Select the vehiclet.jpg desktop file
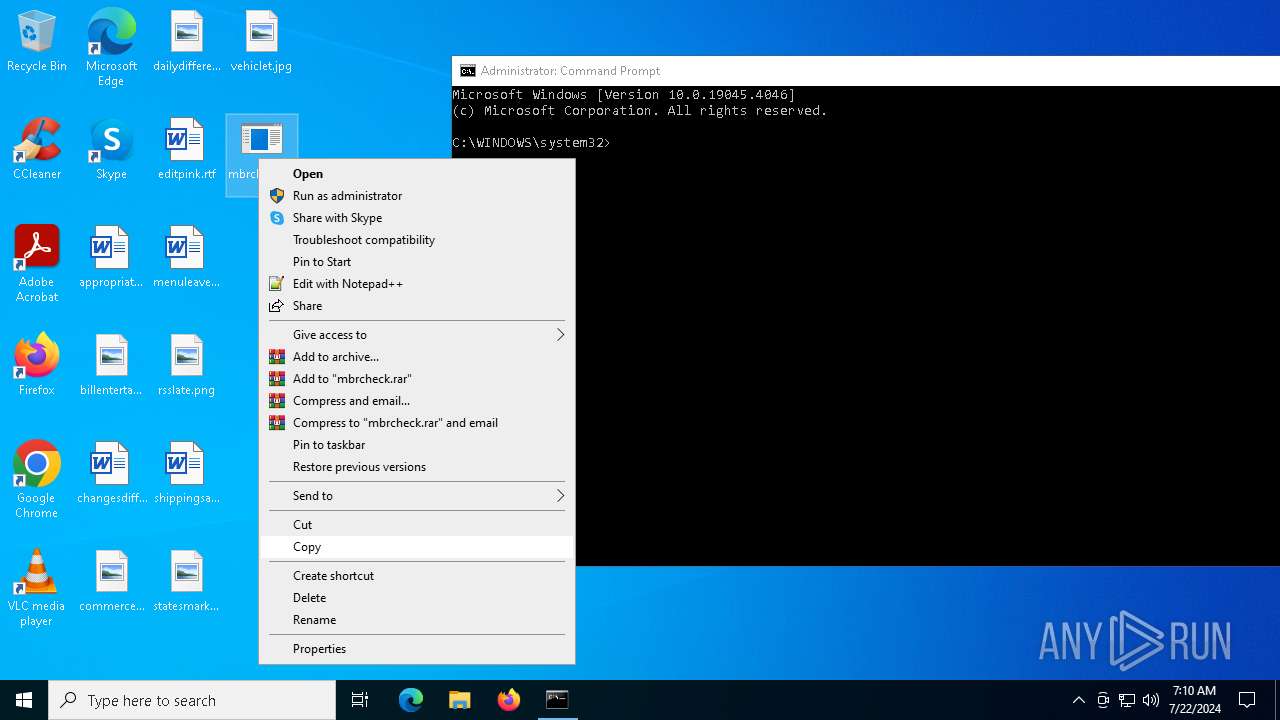 coord(261,42)
